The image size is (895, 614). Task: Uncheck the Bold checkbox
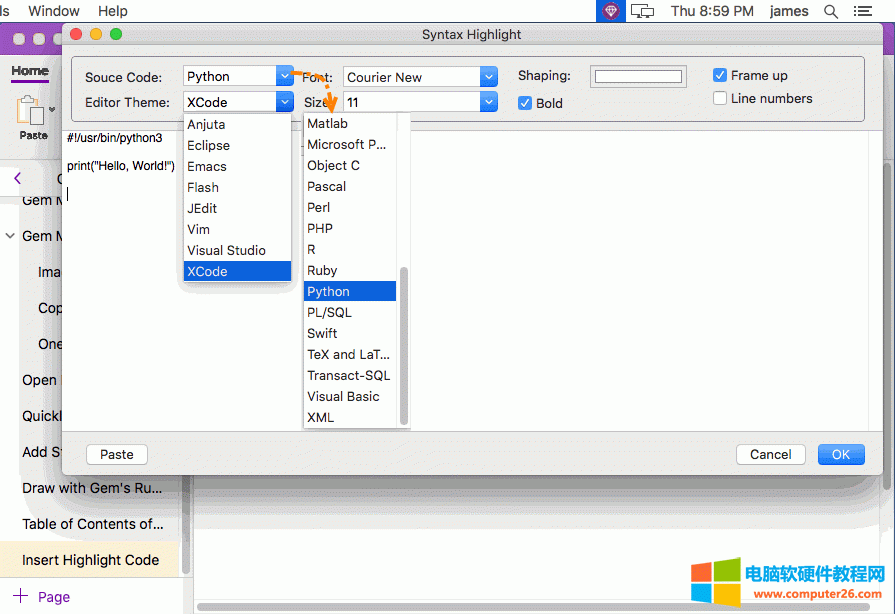point(525,103)
